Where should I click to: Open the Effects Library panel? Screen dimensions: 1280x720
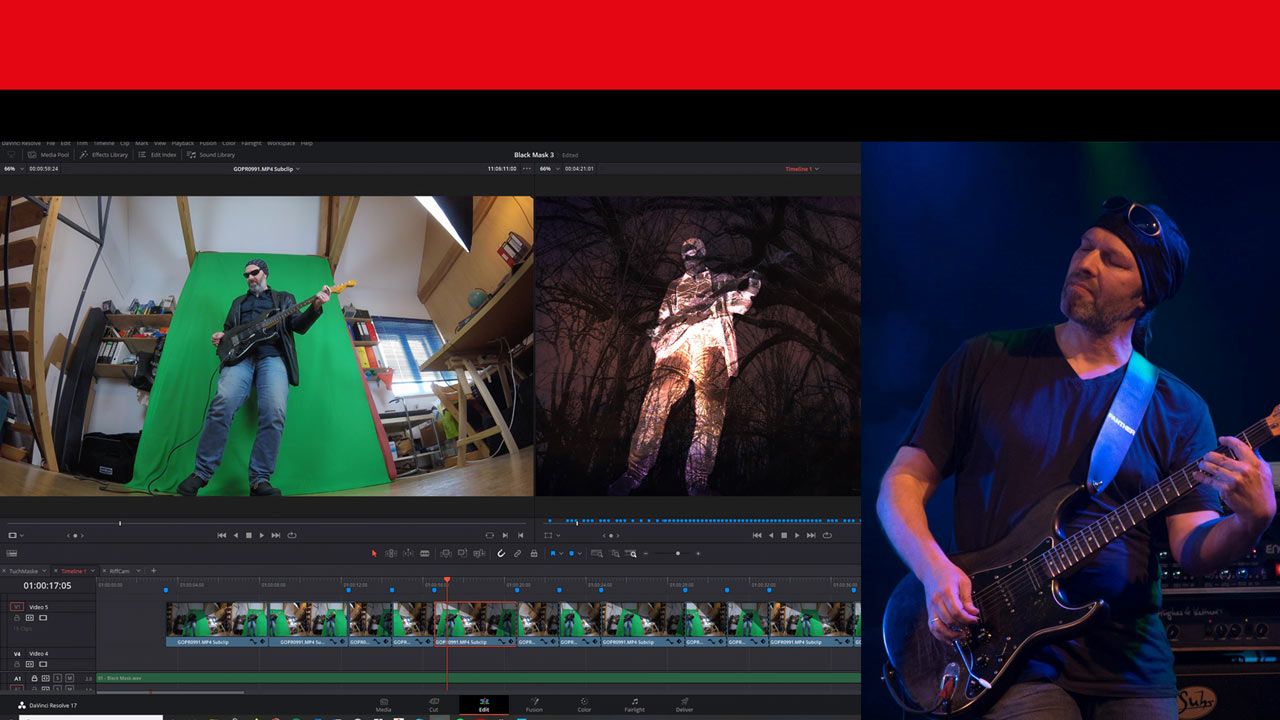[x=104, y=155]
